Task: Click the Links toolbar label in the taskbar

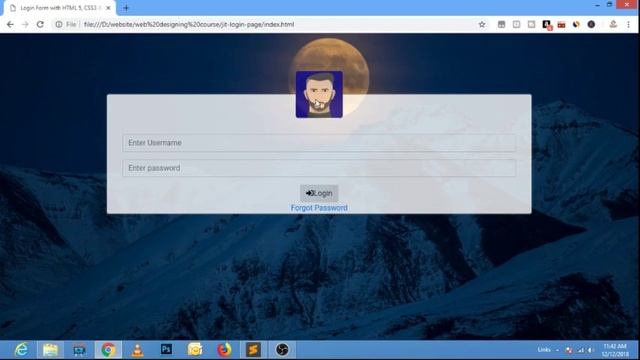Action: pyautogui.click(x=544, y=350)
